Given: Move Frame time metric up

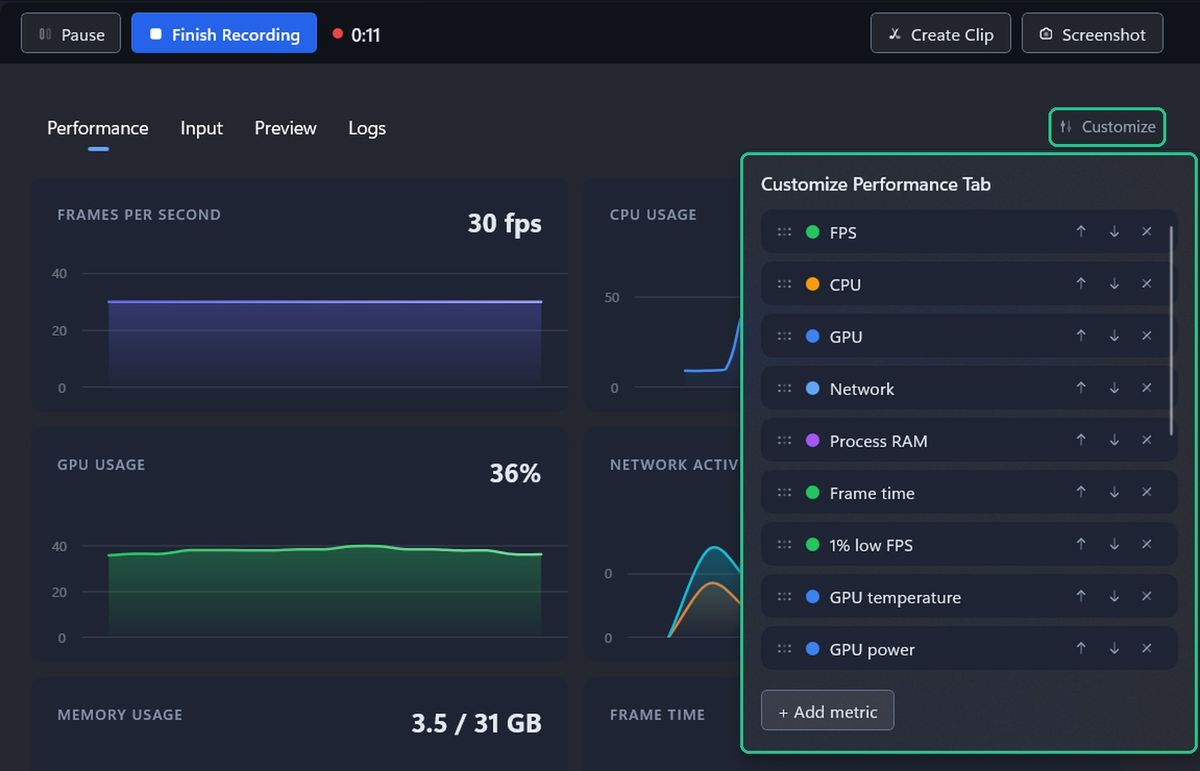Looking at the screenshot, I should pos(1081,492).
